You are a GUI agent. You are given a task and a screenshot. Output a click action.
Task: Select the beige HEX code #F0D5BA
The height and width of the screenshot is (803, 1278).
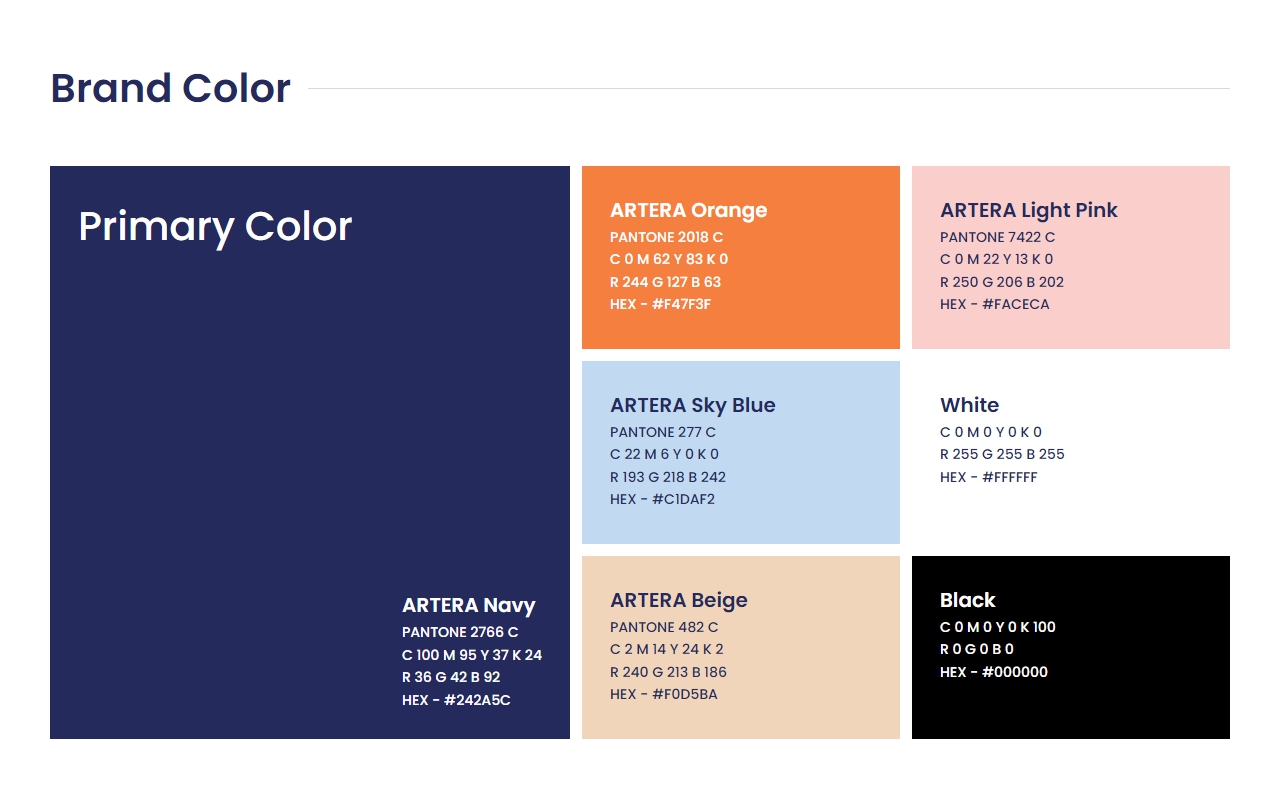[x=663, y=694]
